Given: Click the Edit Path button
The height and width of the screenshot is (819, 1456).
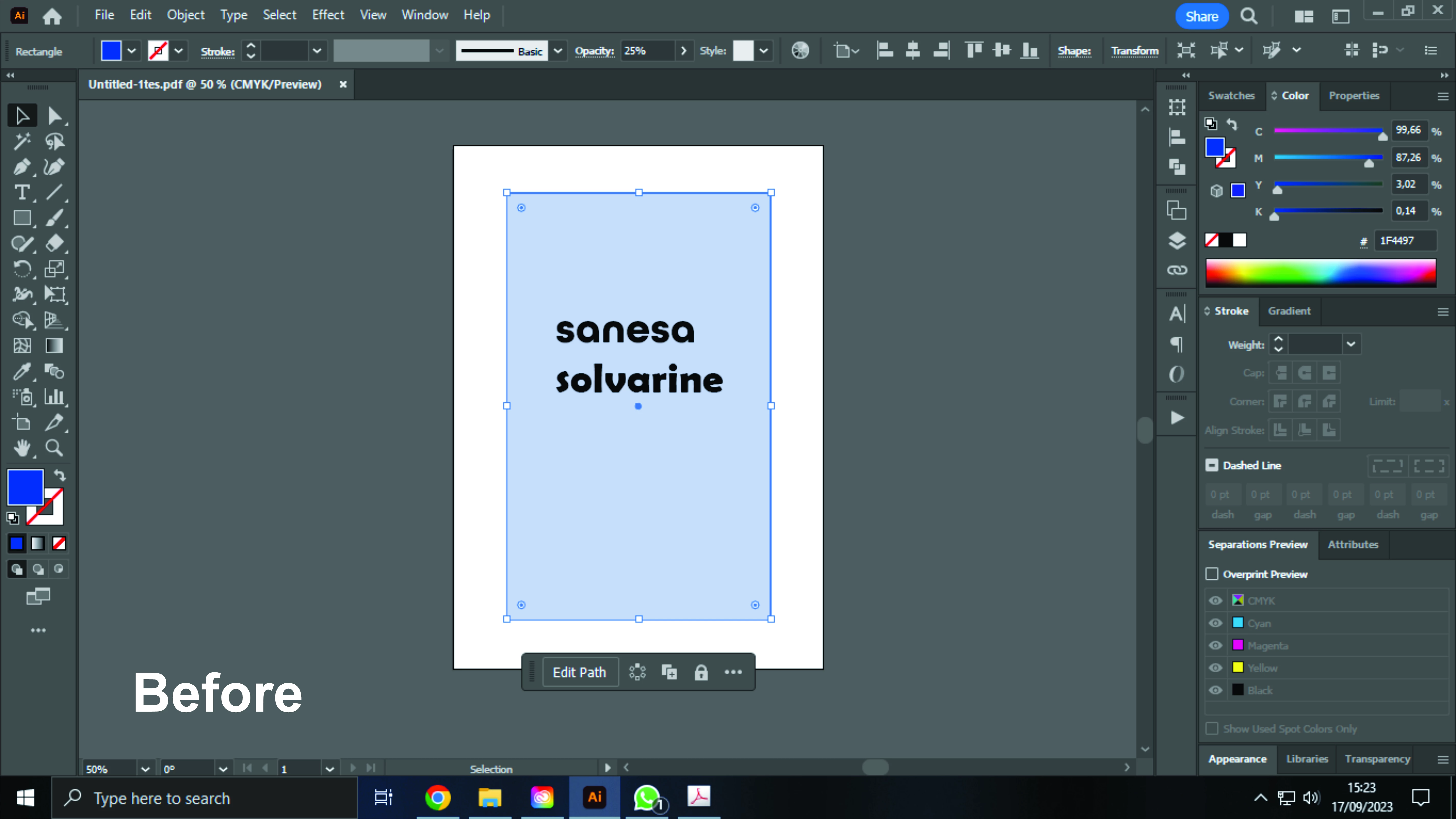Looking at the screenshot, I should click(x=579, y=672).
